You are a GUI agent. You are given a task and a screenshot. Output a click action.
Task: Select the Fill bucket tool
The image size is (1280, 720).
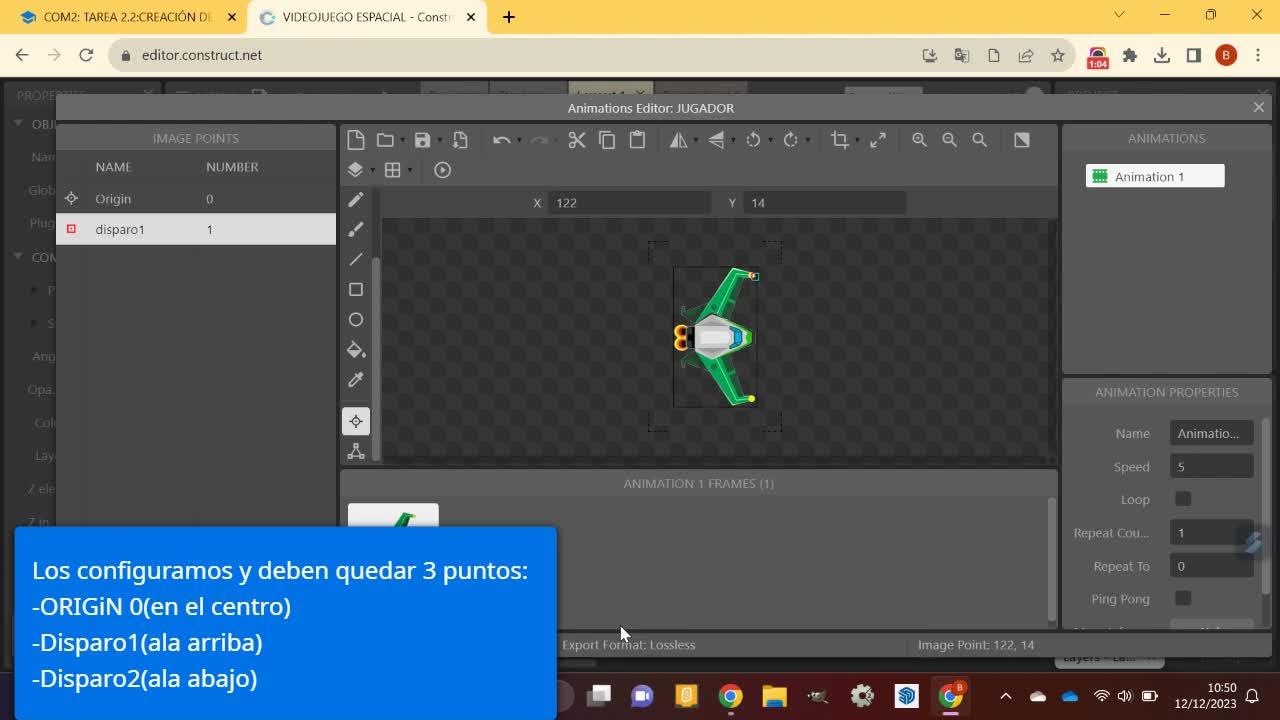[356, 350]
